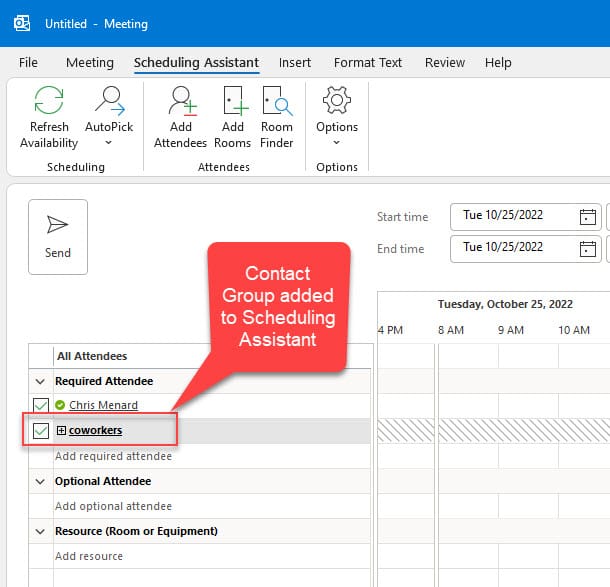Expand the coworkers contact group plus sign
610x587 pixels.
tap(61, 431)
